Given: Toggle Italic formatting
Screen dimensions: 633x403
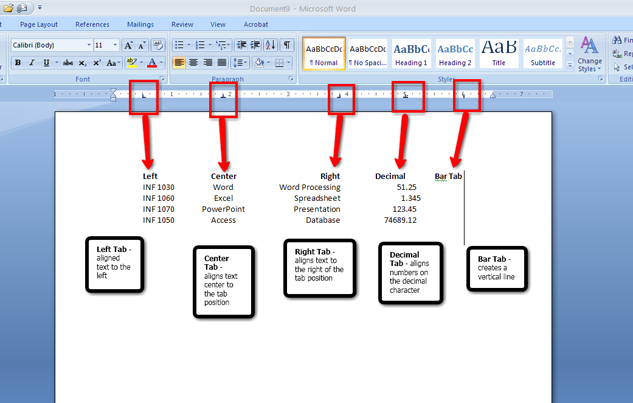Looking at the screenshot, I should (32, 63).
